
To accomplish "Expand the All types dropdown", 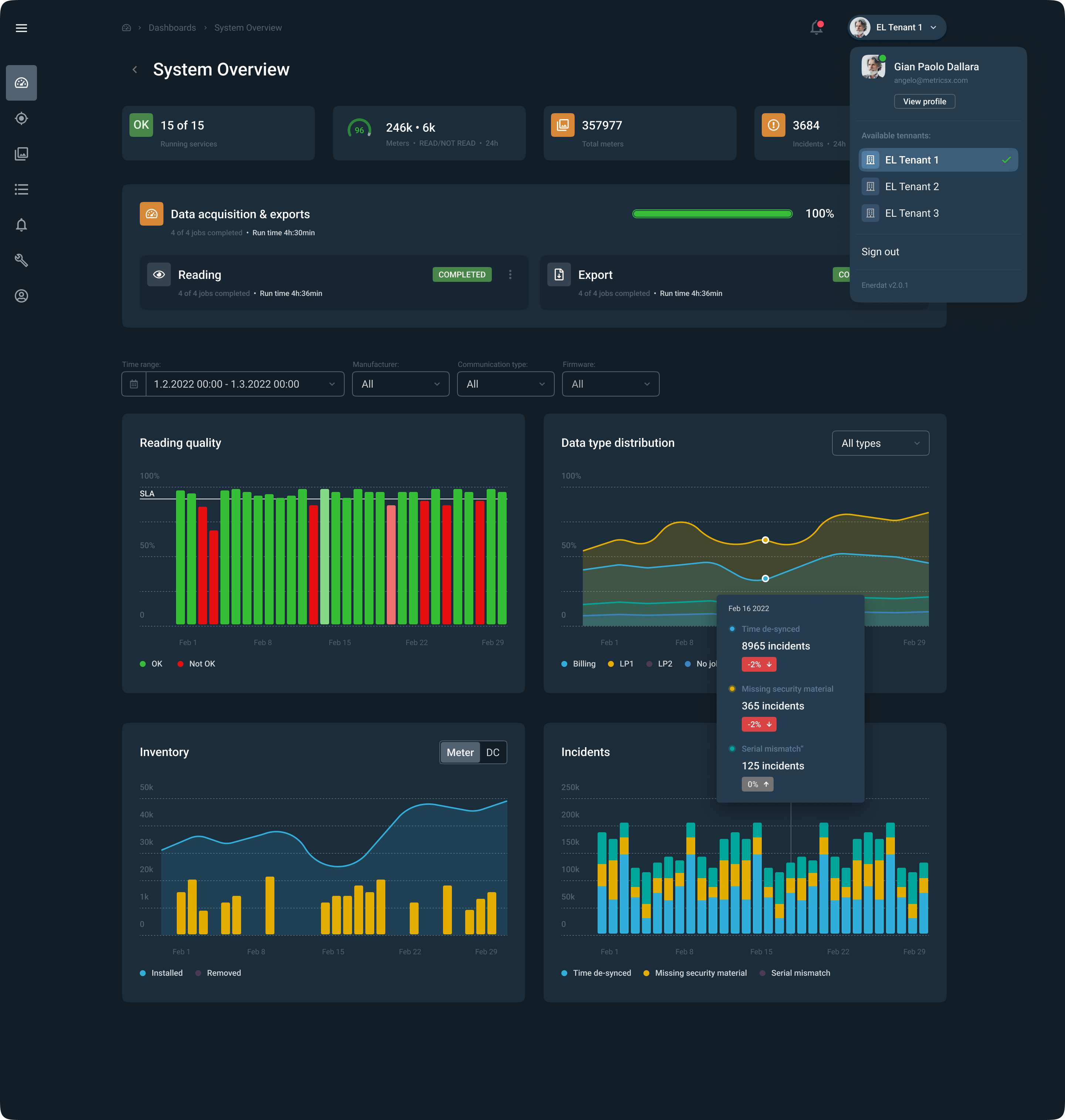I will pyautogui.click(x=880, y=443).
